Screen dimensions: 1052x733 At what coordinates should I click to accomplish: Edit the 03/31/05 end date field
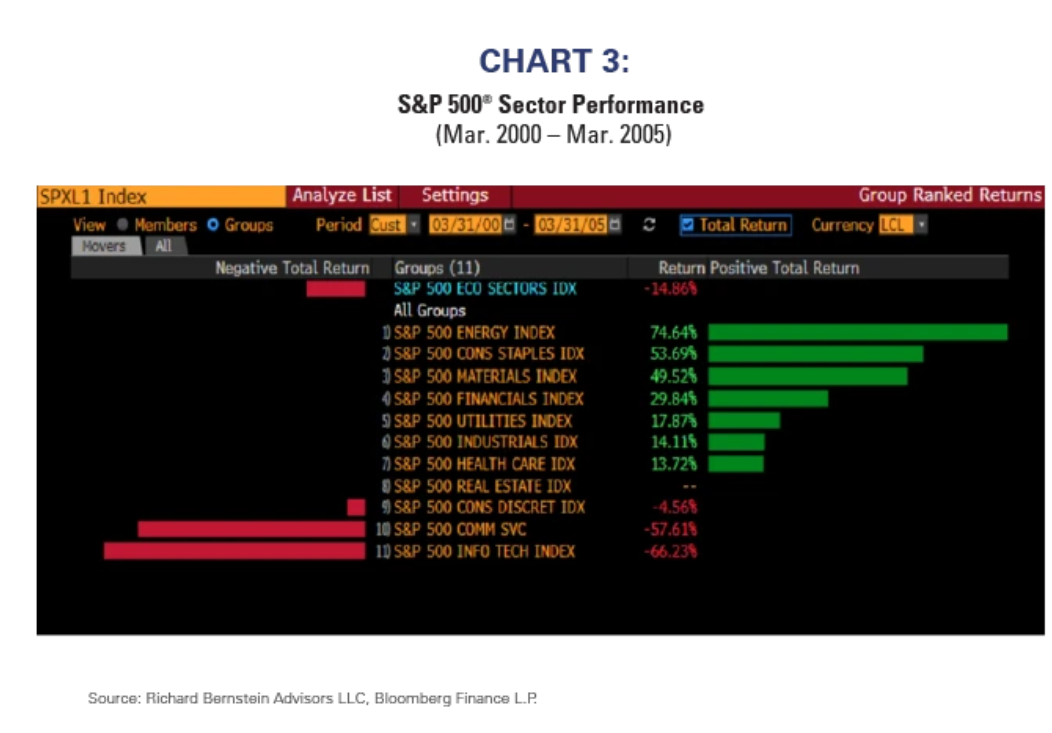click(571, 225)
